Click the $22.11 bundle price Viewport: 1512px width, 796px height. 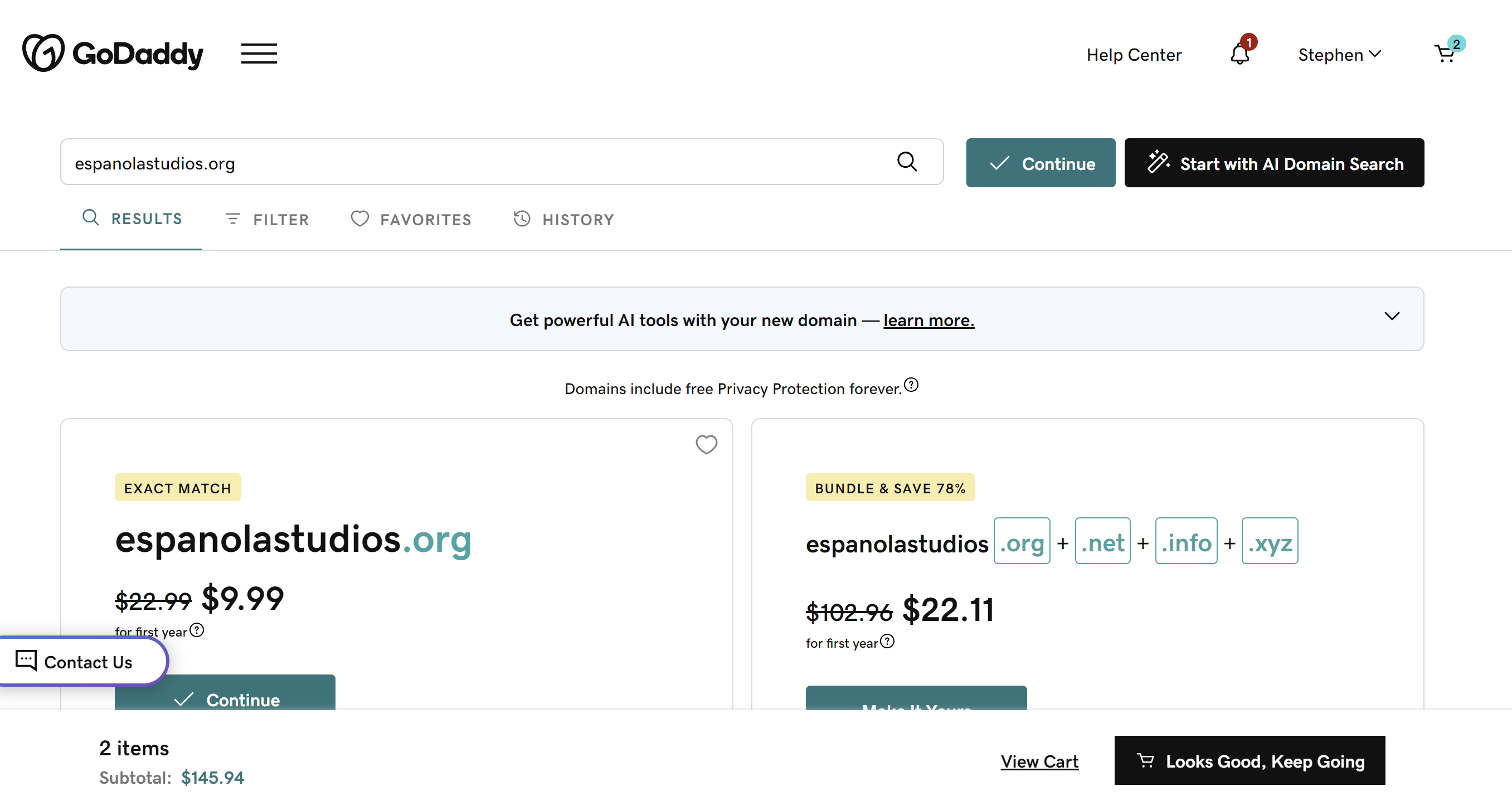[x=948, y=610]
